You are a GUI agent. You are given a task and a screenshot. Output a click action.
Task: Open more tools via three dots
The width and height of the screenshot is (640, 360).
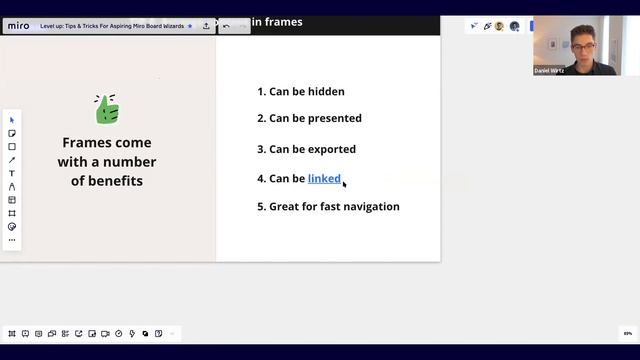tap(12, 240)
